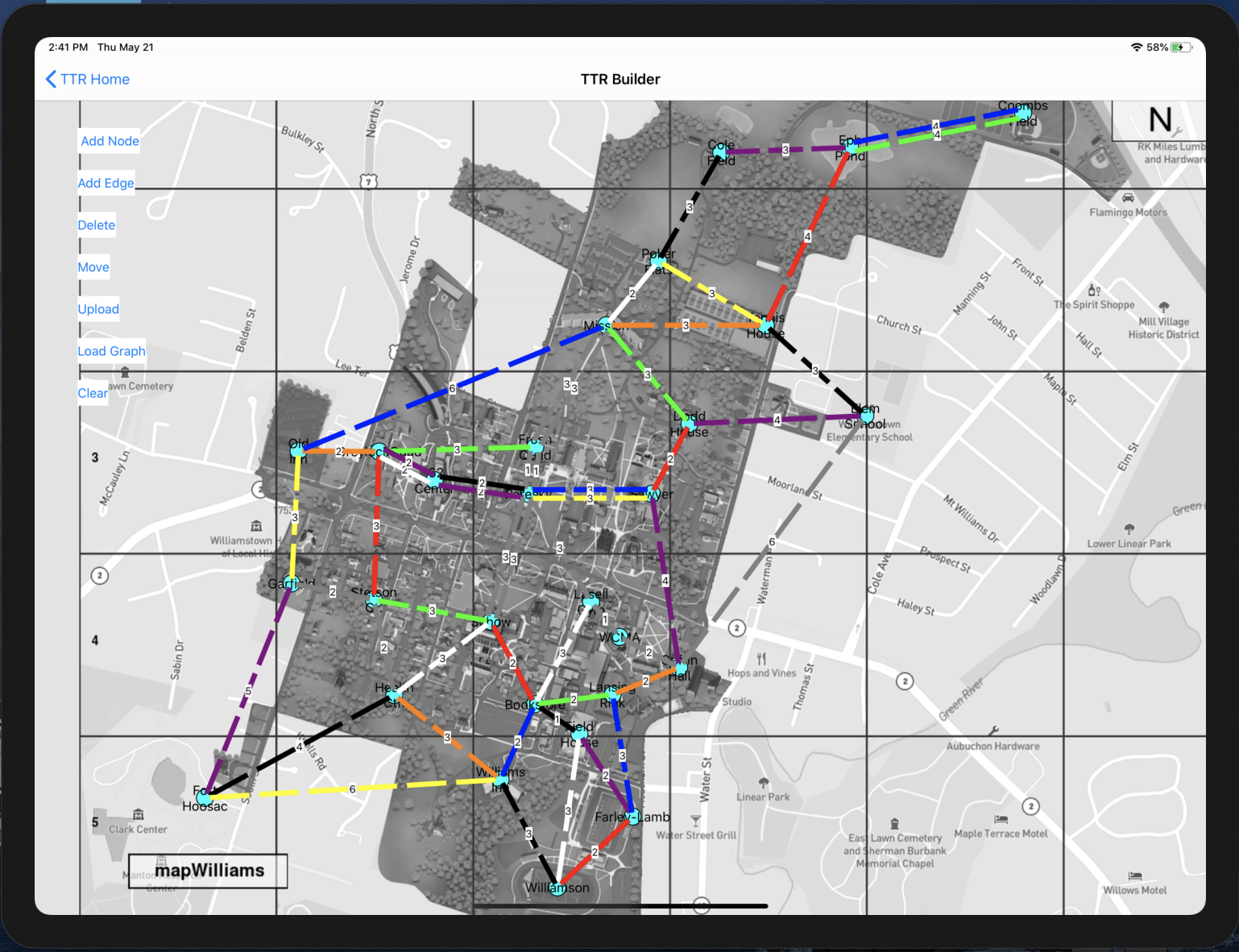Choose the Delete tool
This screenshot has height=952, width=1239.
pyautogui.click(x=97, y=226)
